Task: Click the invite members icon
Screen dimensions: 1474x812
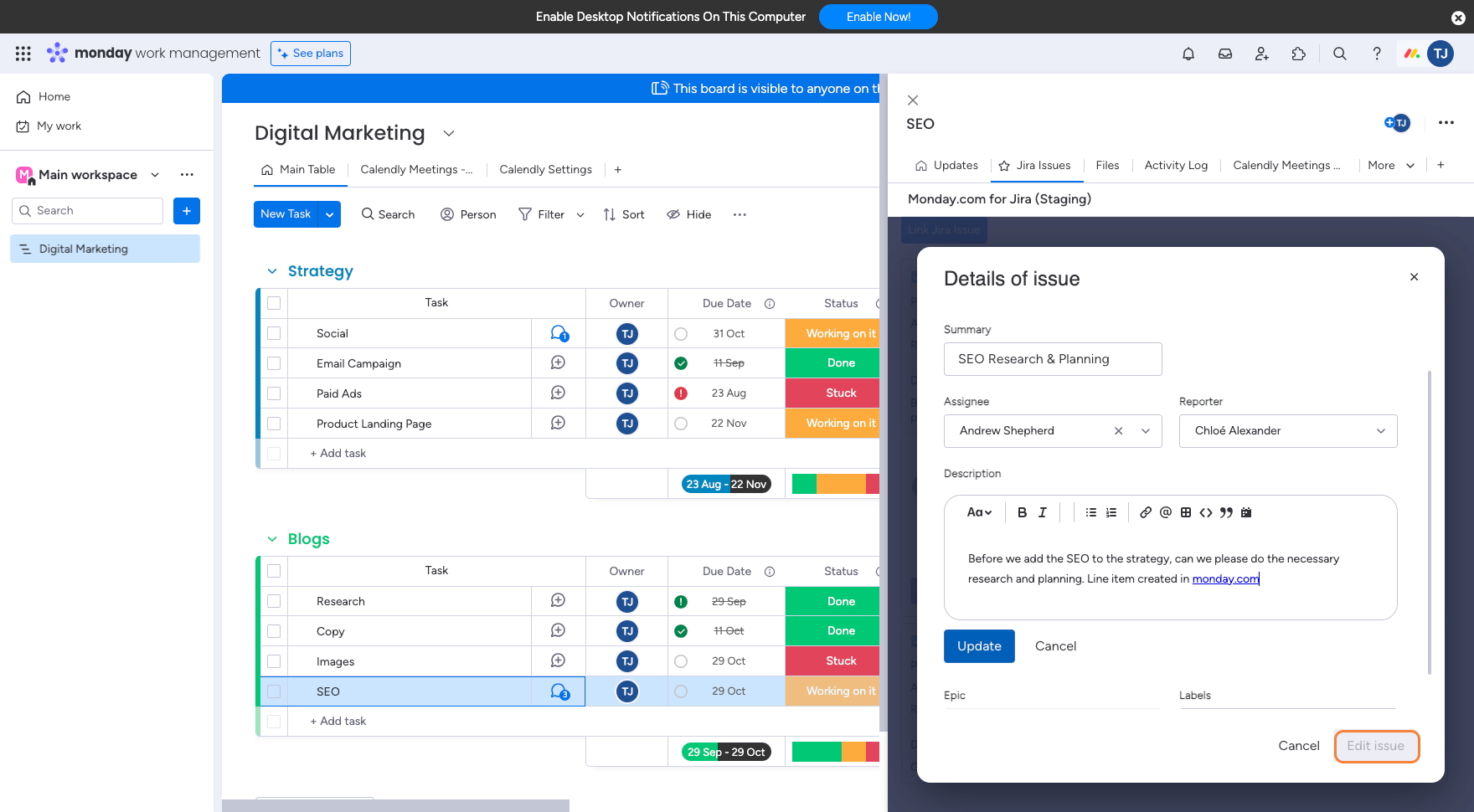Action: pyautogui.click(x=1261, y=54)
